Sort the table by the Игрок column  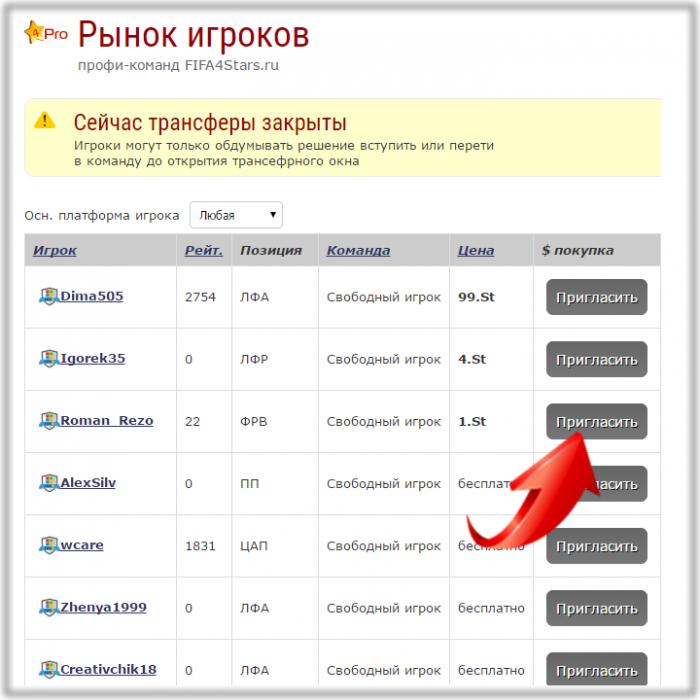tap(55, 250)
